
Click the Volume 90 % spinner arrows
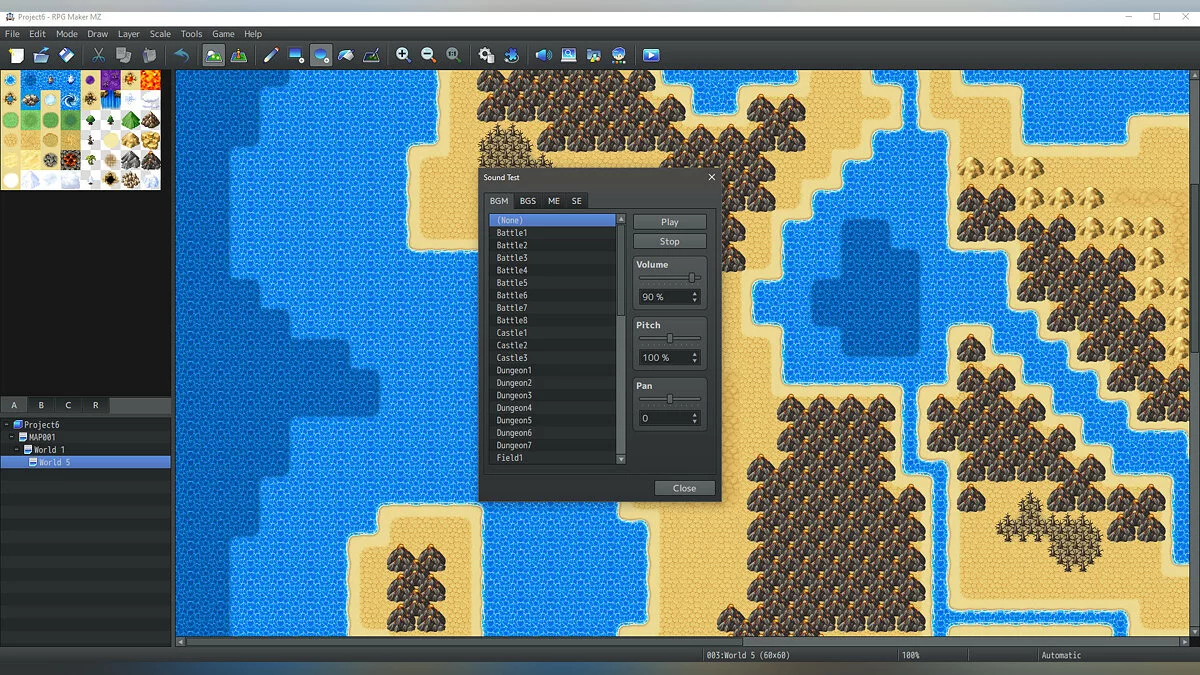point(695,297)
